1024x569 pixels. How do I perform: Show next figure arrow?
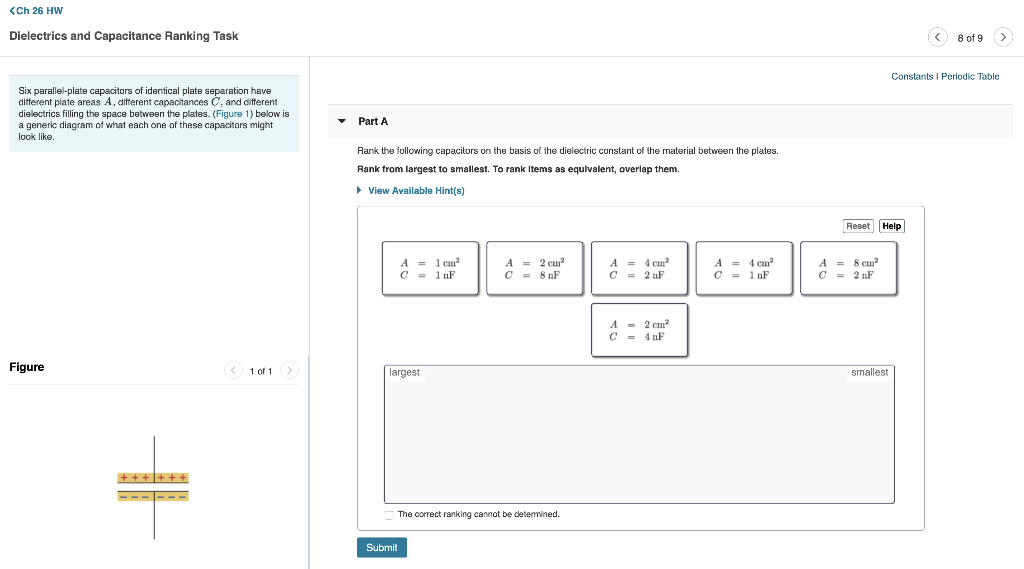[x=289, y=370]
